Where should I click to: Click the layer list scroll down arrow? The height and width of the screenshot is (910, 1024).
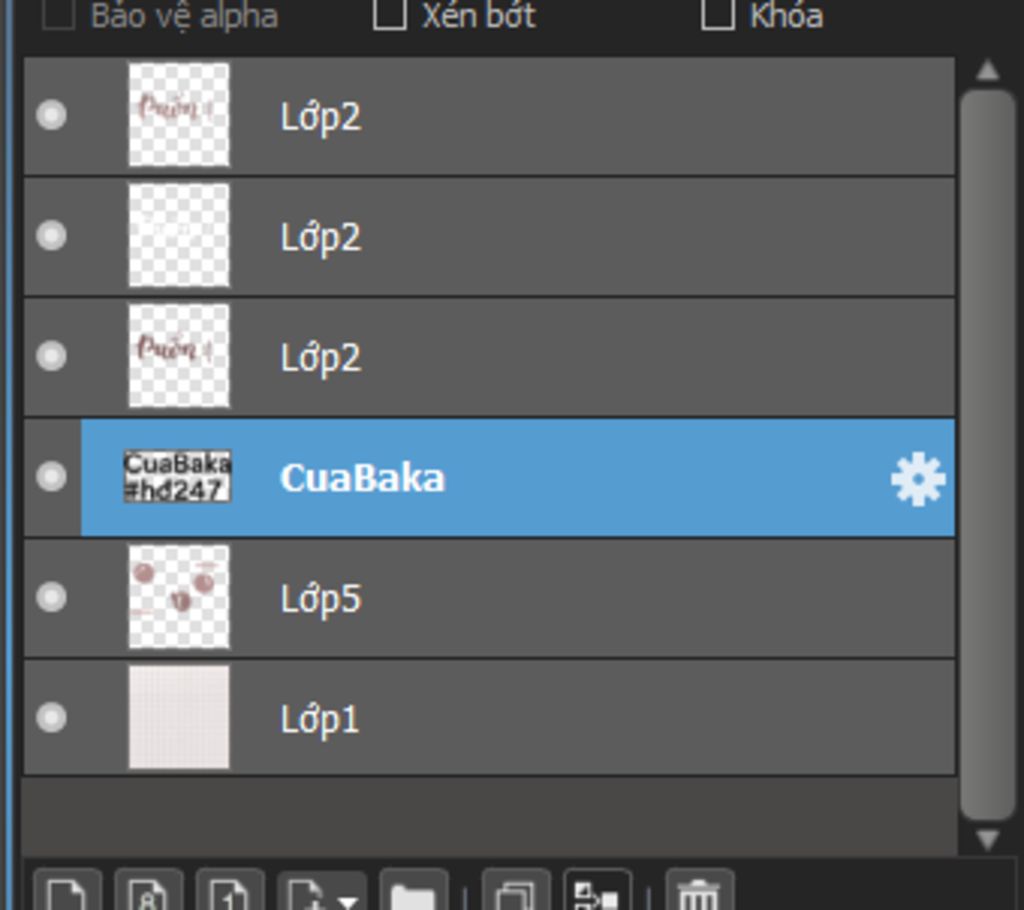(x=987, y=839)
